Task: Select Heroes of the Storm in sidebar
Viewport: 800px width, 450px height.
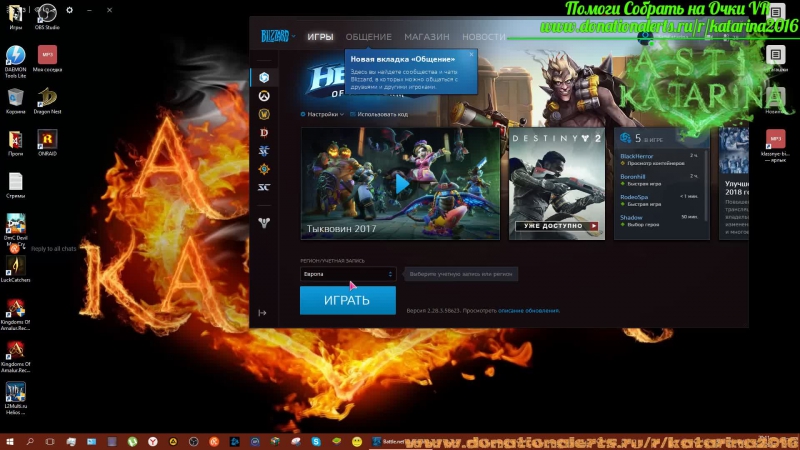Action: click(264, 78)
